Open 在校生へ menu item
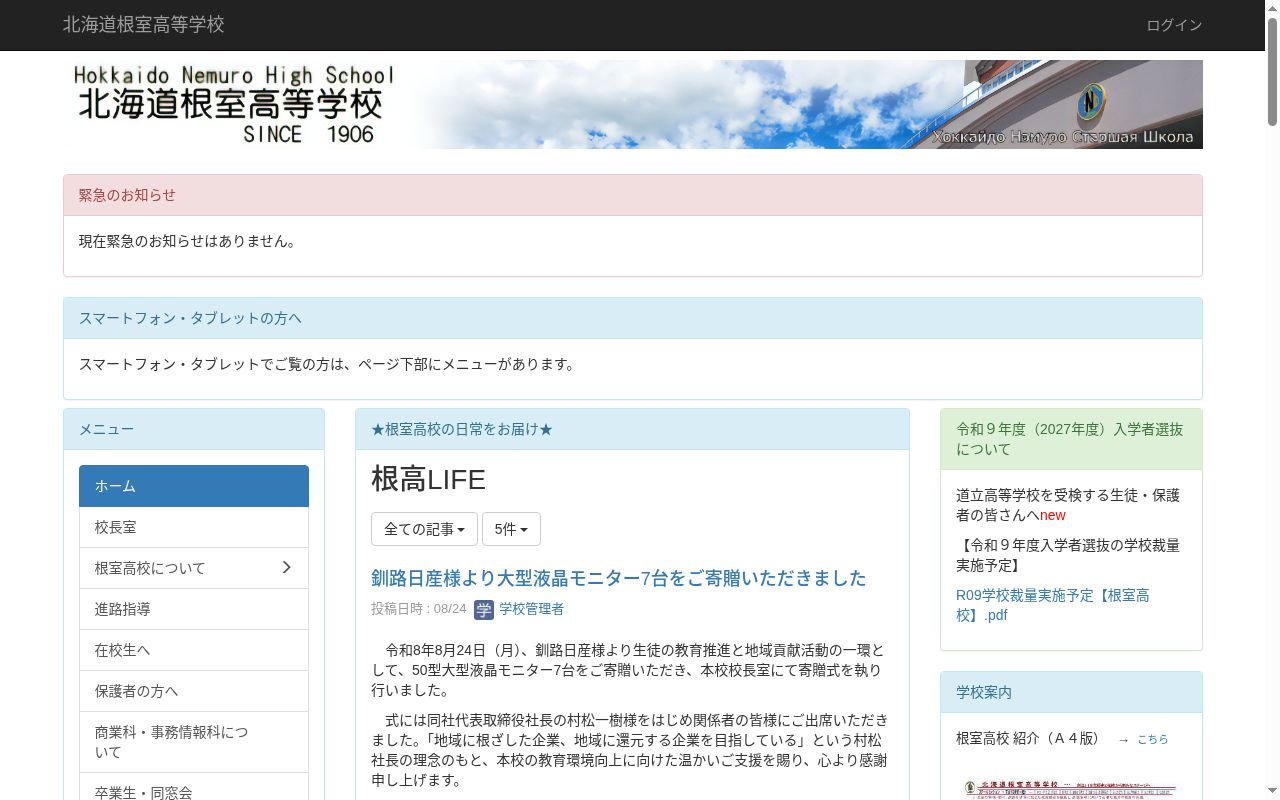Screen dimensions: 1280x800 point(194,650)
